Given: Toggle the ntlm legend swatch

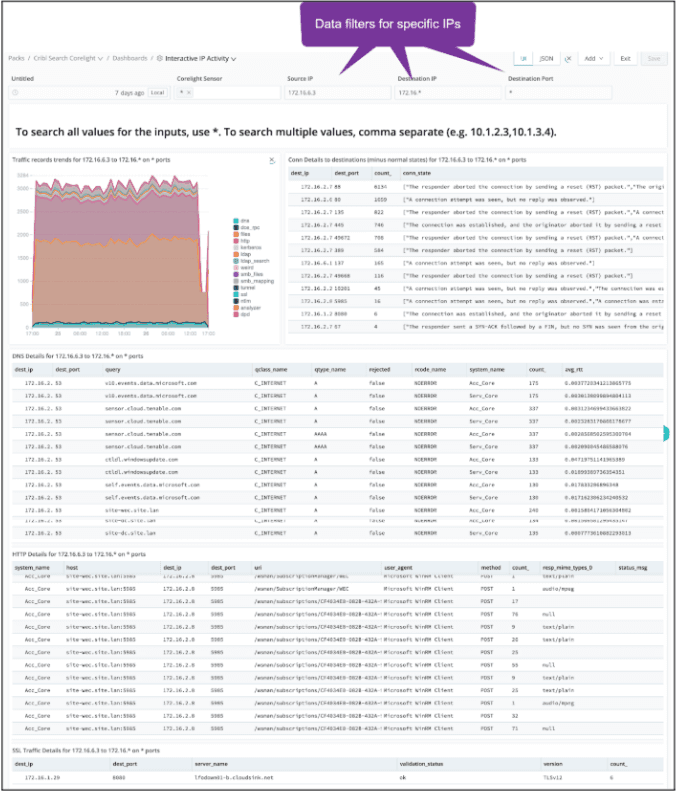Looking at the screenshot, I should (236, 301).
